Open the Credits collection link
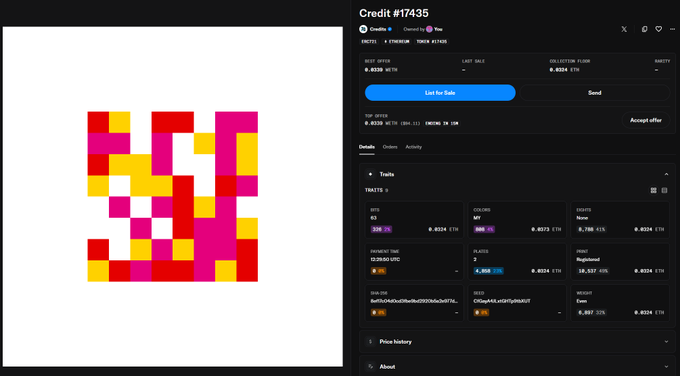Viewport: 680px width, 376px height. tap(377, 29)
